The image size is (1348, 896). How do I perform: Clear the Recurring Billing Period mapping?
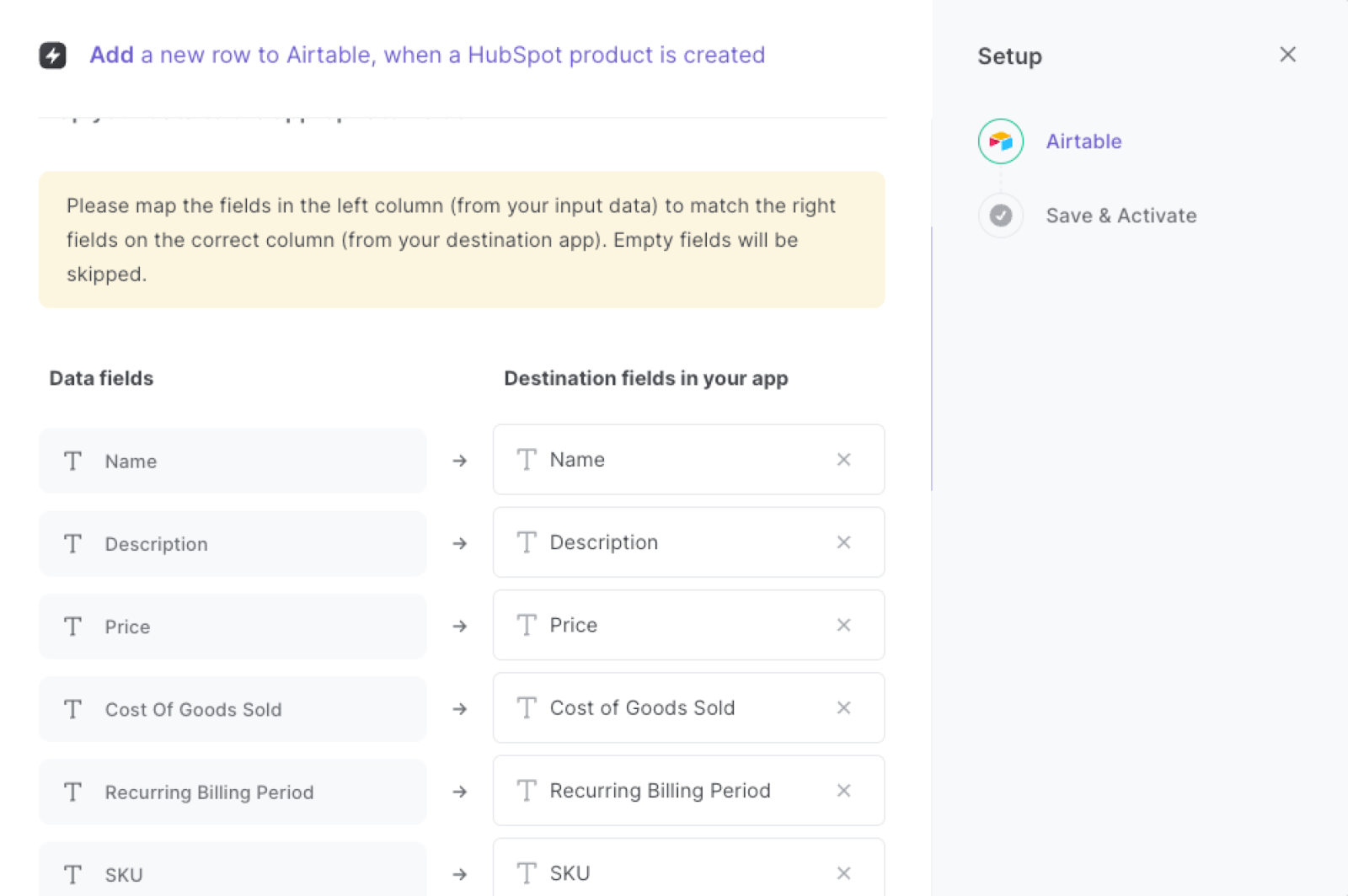coord(843,790)
